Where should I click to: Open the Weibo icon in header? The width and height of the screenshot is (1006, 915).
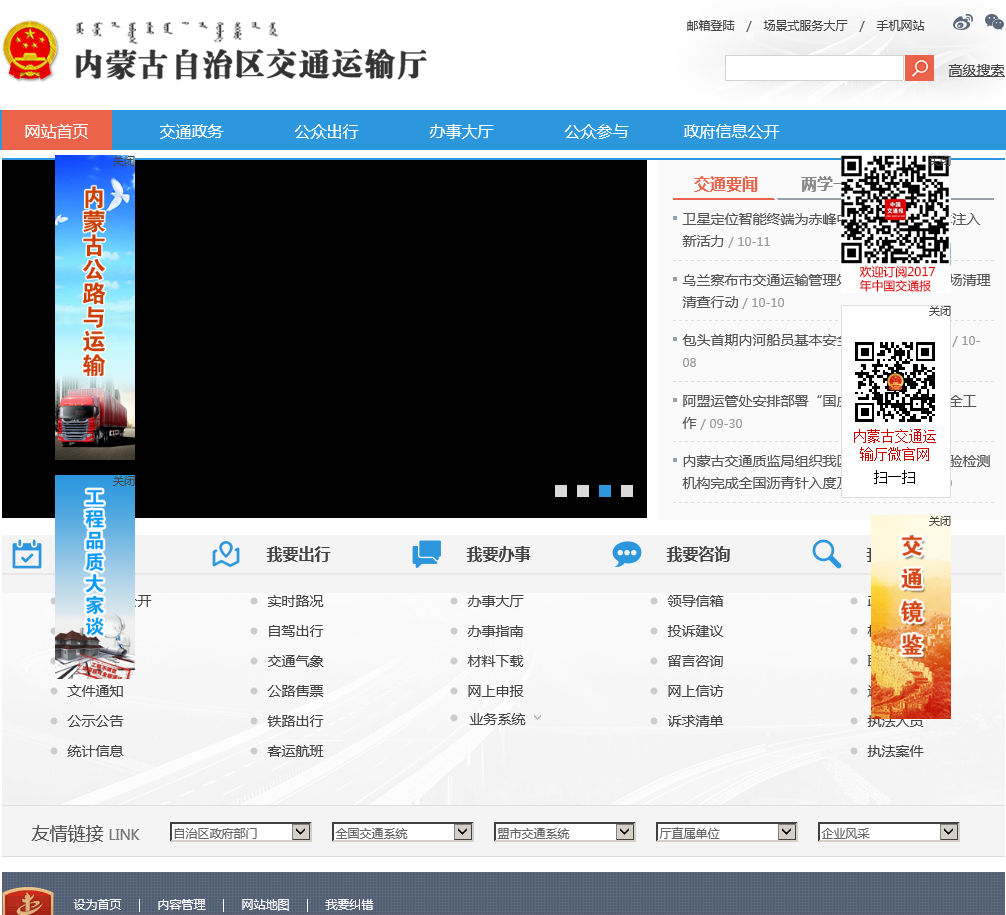962,23
